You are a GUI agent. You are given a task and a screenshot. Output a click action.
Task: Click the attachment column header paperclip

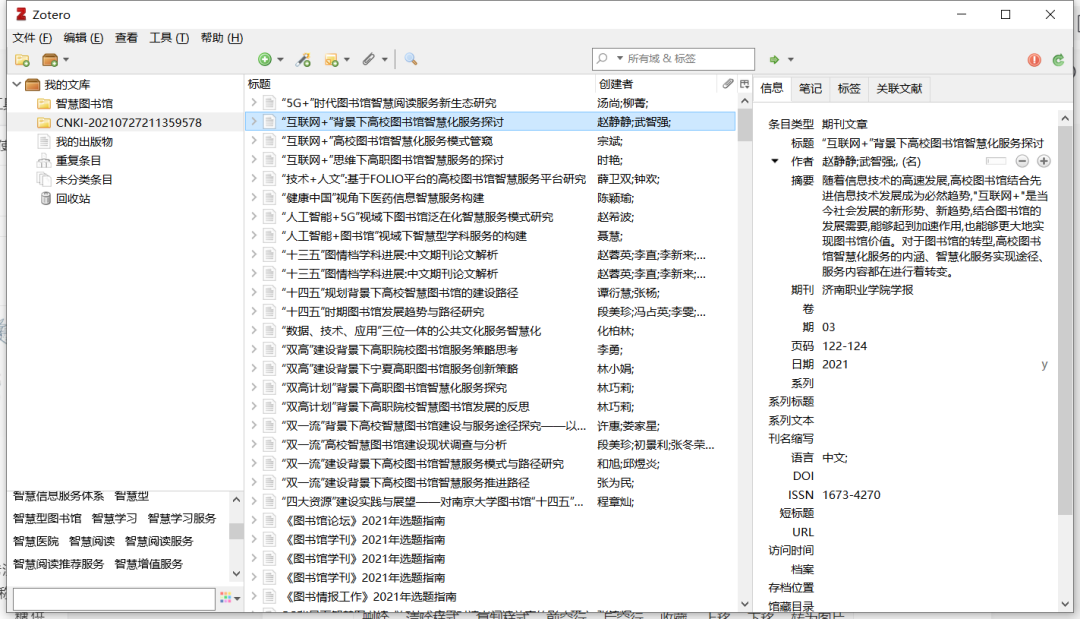click(727, 83)
